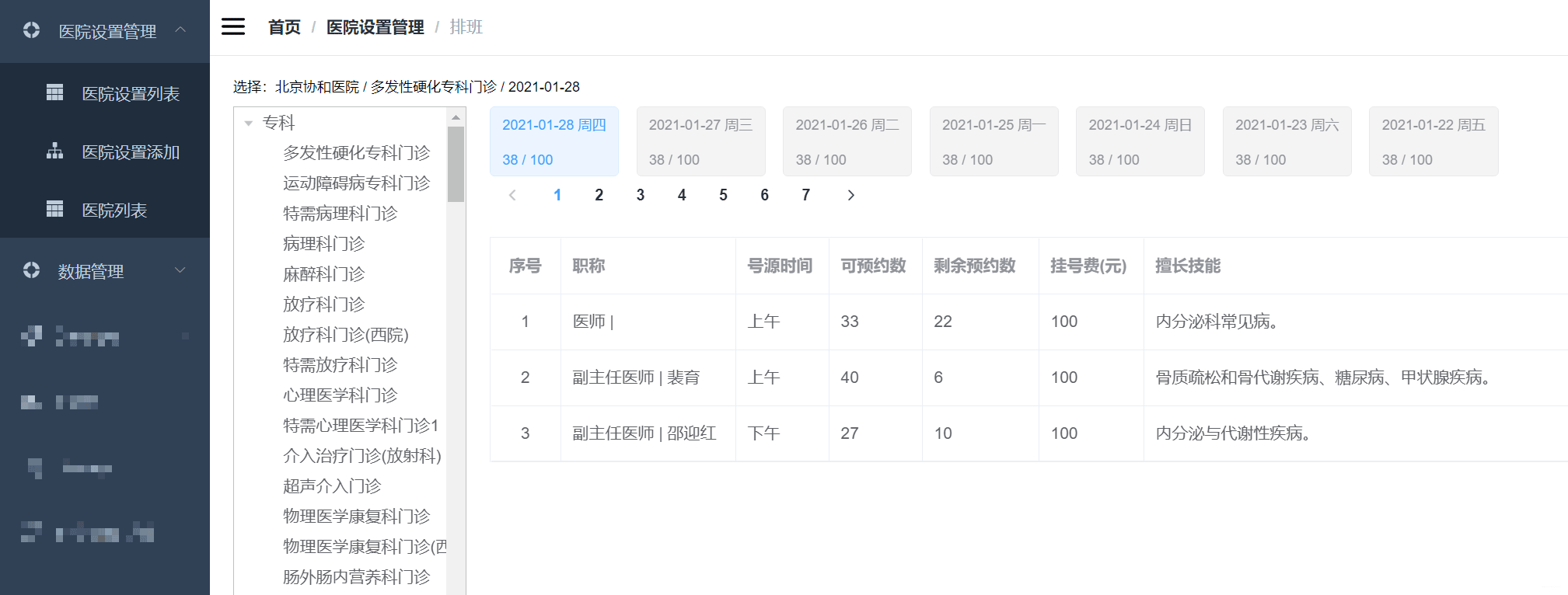Select 放疗科门诊(西院) in department tree
This screenshot has height=595, width=1568.
[345, 335]
